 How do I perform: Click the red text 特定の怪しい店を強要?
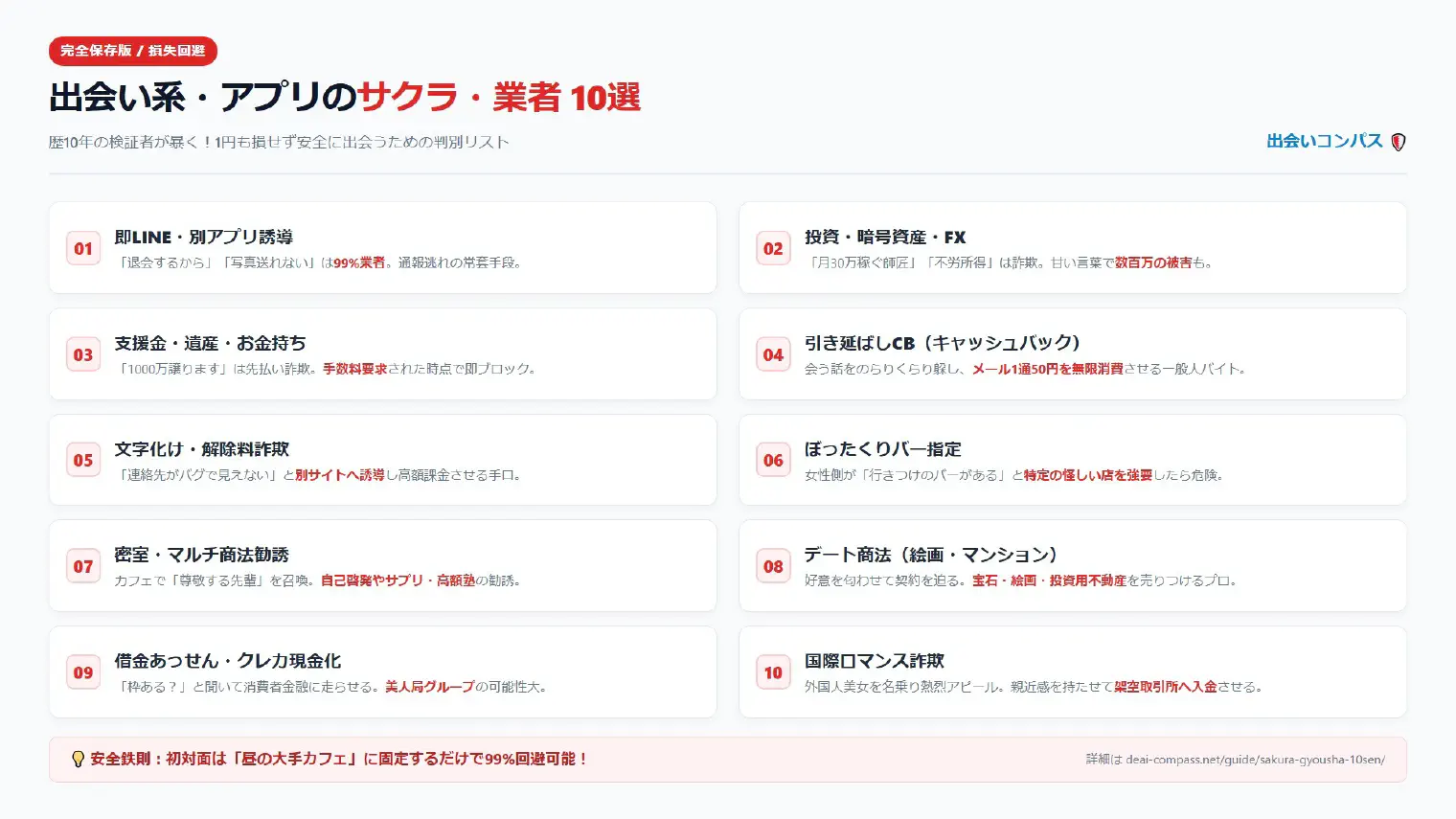click(x=1088, y=475)
